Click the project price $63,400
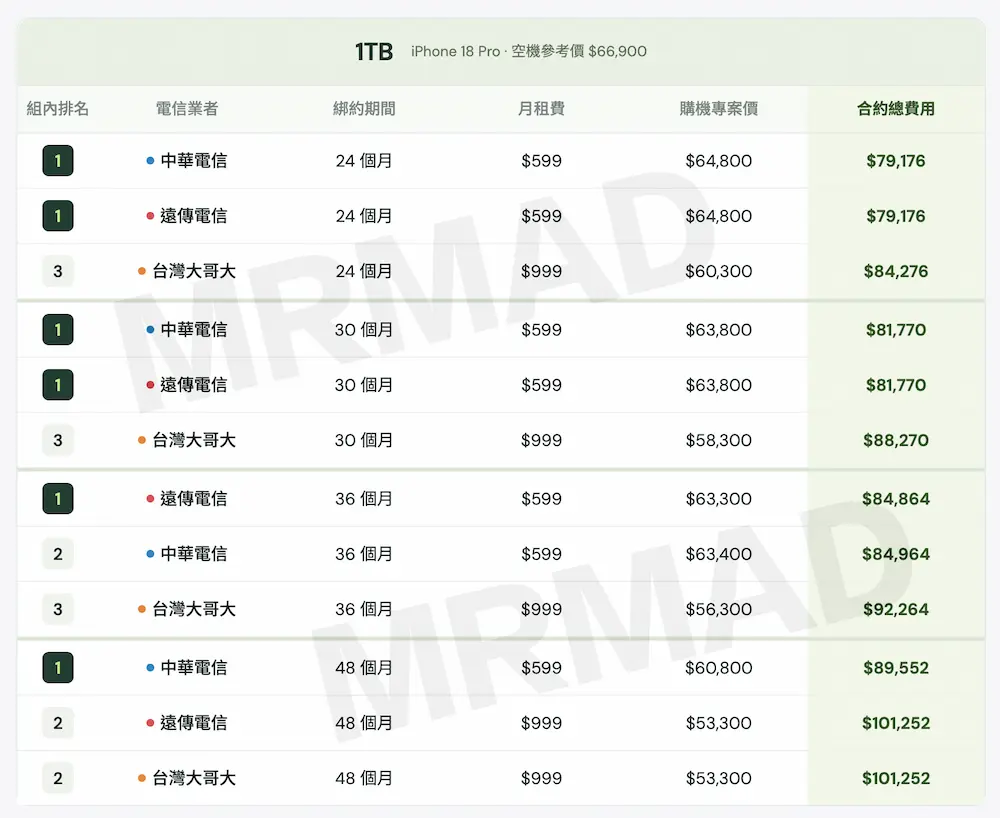The image size is (1000, 818). pyautogui.click(x=719, y=554)
